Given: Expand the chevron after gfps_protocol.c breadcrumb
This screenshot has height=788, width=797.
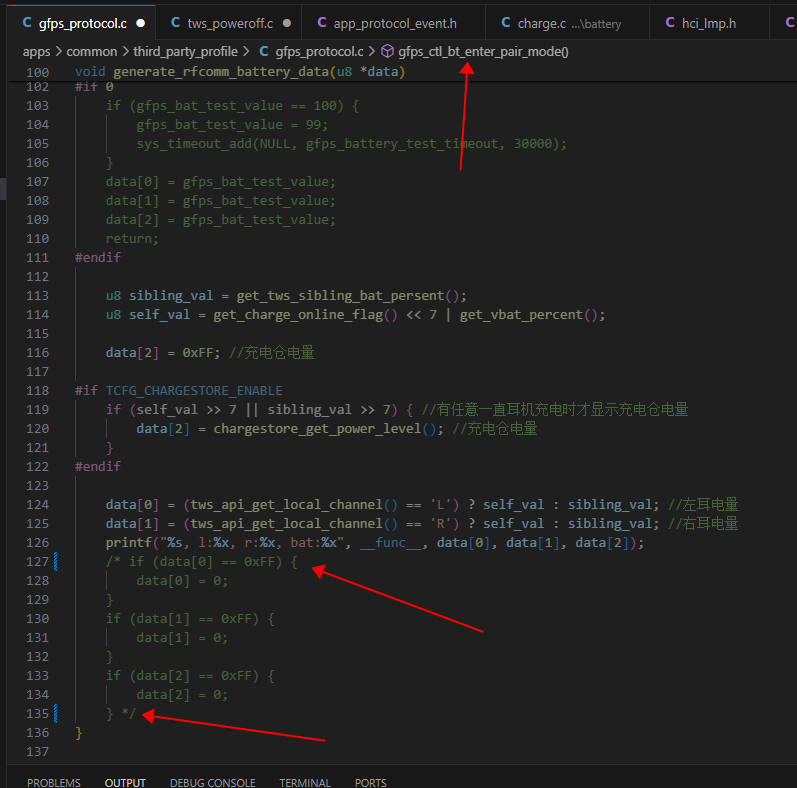Looking at the screenshot, I should coord(372,52).
